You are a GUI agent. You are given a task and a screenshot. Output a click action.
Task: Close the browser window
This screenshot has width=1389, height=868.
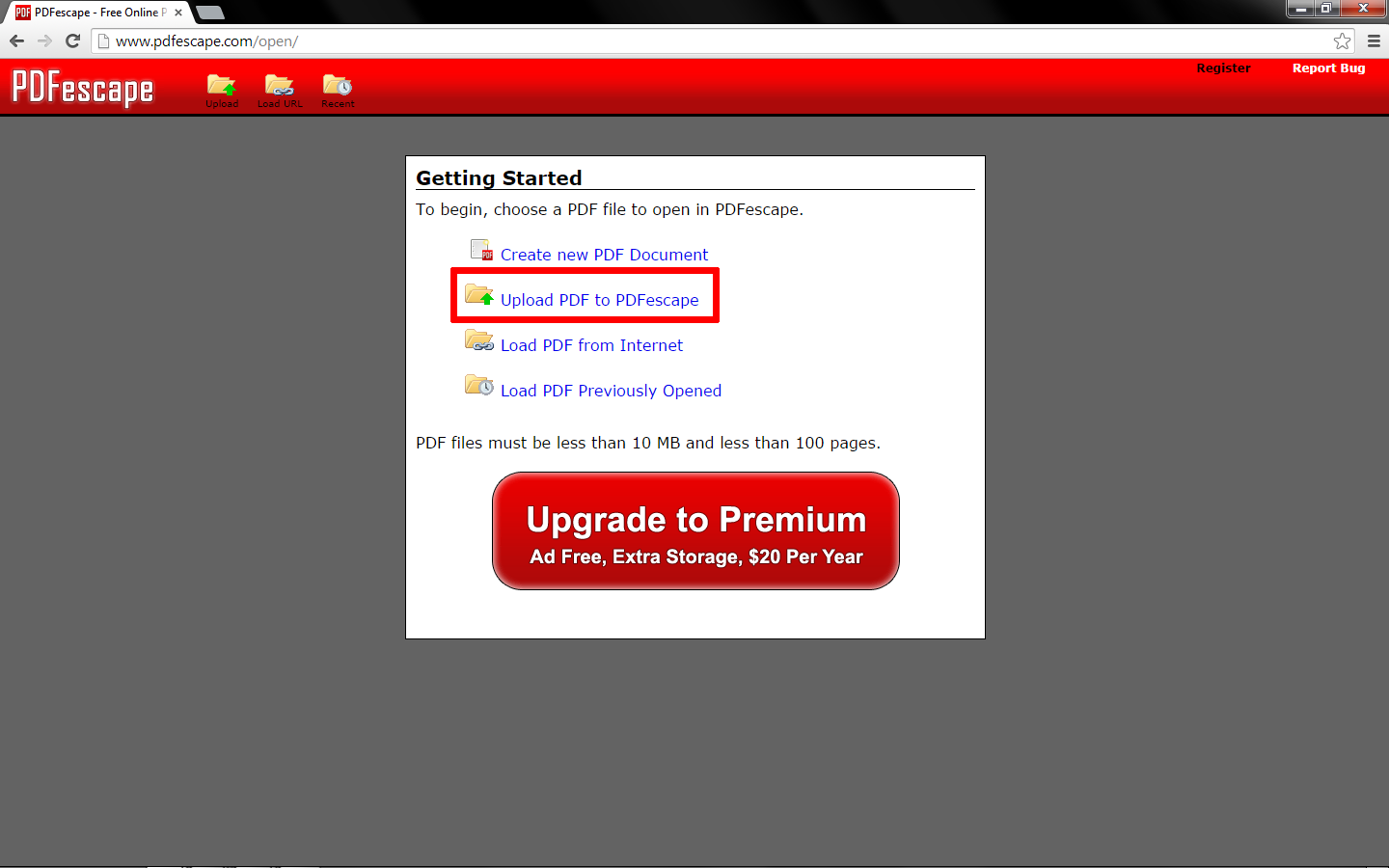coord(1363,9)
